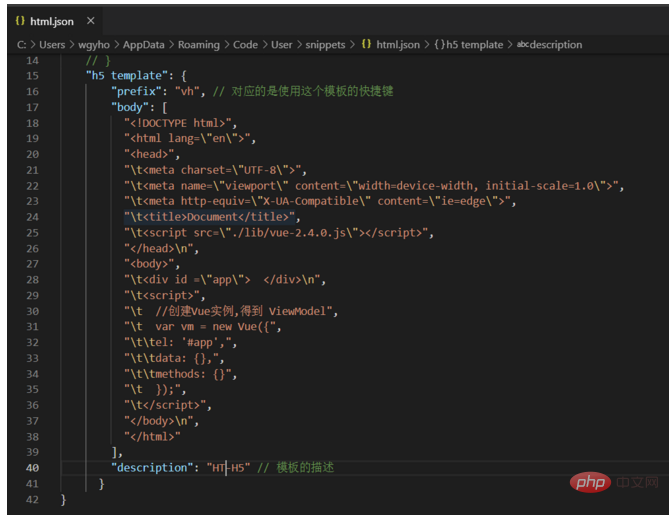The height and width of the screenshot is (515, 669).
Task: Click the <!DOCTYPE html> string
Action: pos(178,123)
